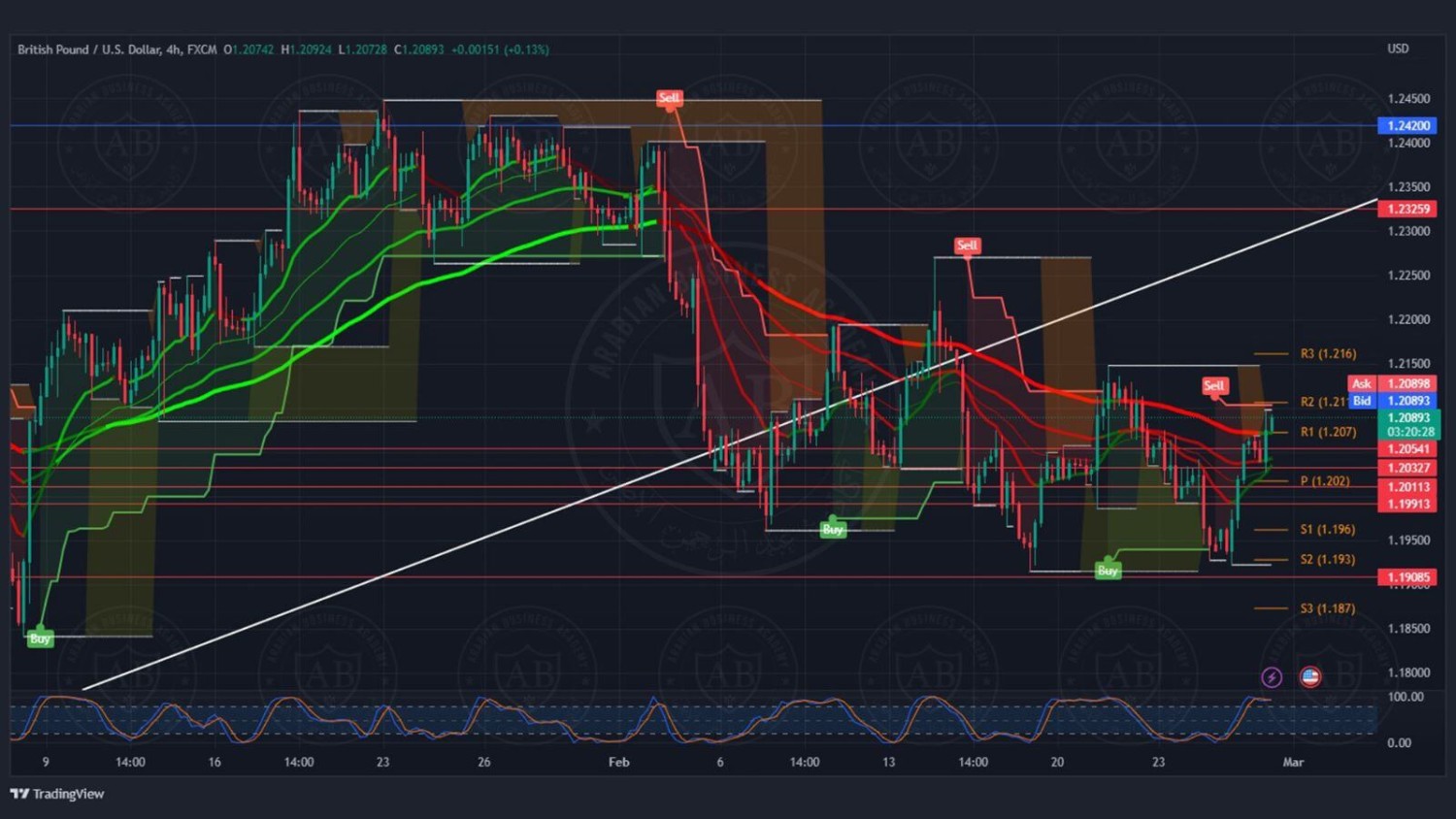Click the red 1.19085 price label
Viewport: 1456px width, 819px height.
[x=1407, y=577]
